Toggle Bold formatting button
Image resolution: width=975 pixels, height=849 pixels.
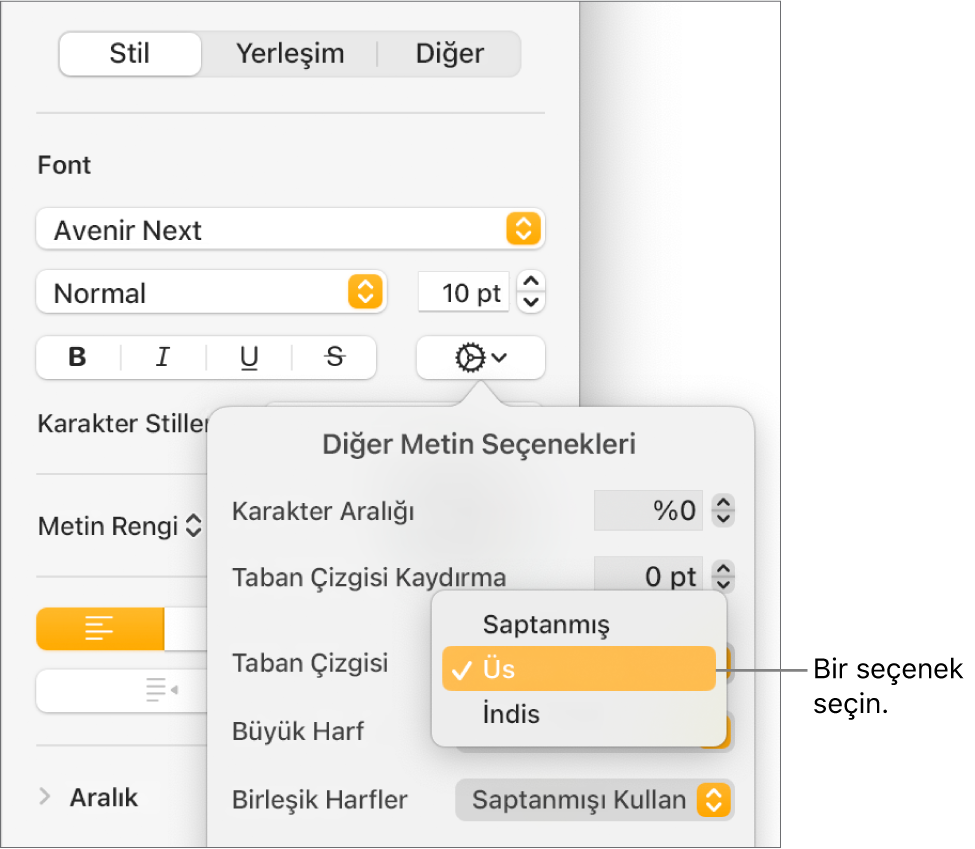78,357
